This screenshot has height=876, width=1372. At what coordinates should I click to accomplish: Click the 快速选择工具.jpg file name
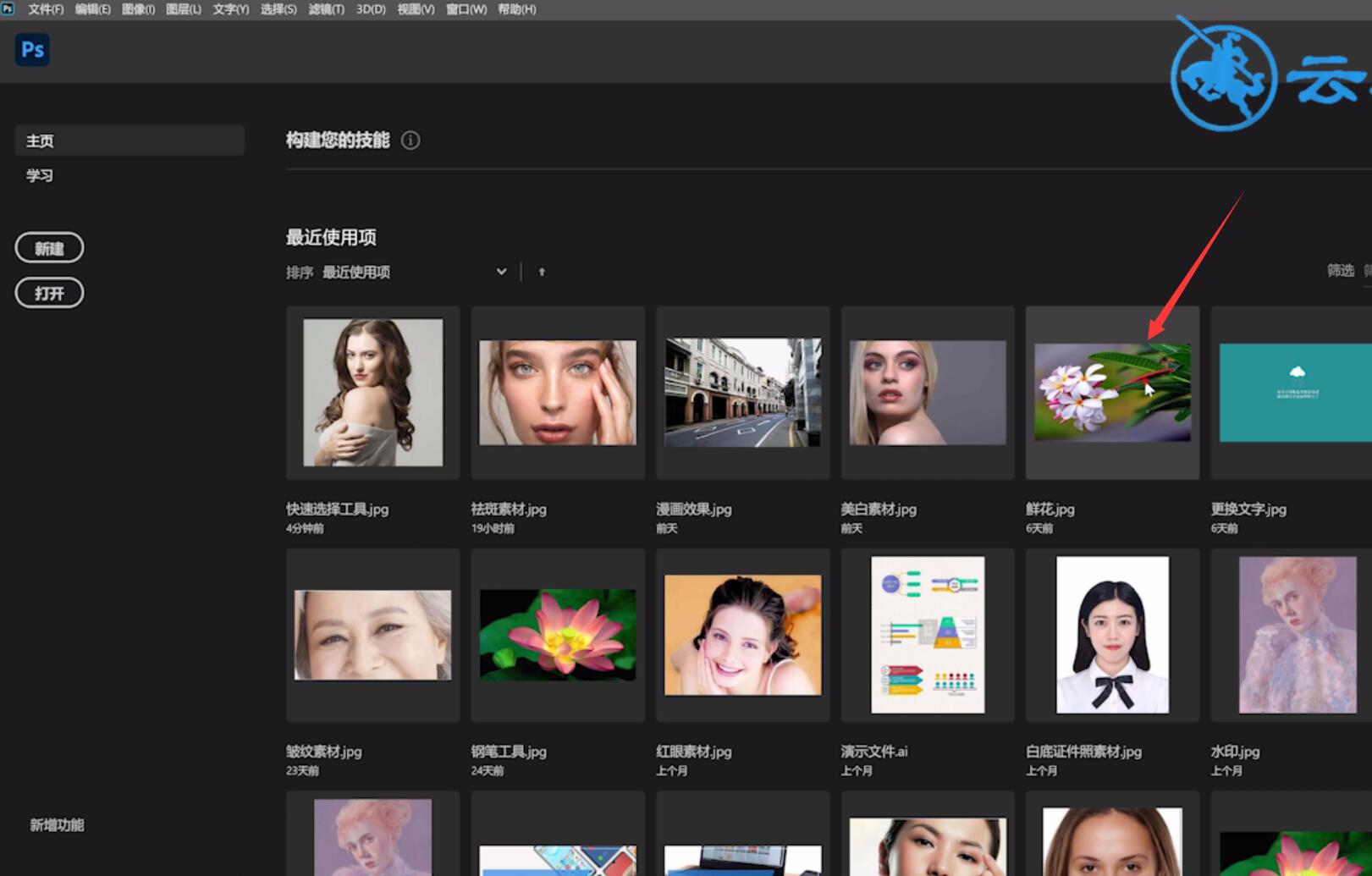(337, 509)
